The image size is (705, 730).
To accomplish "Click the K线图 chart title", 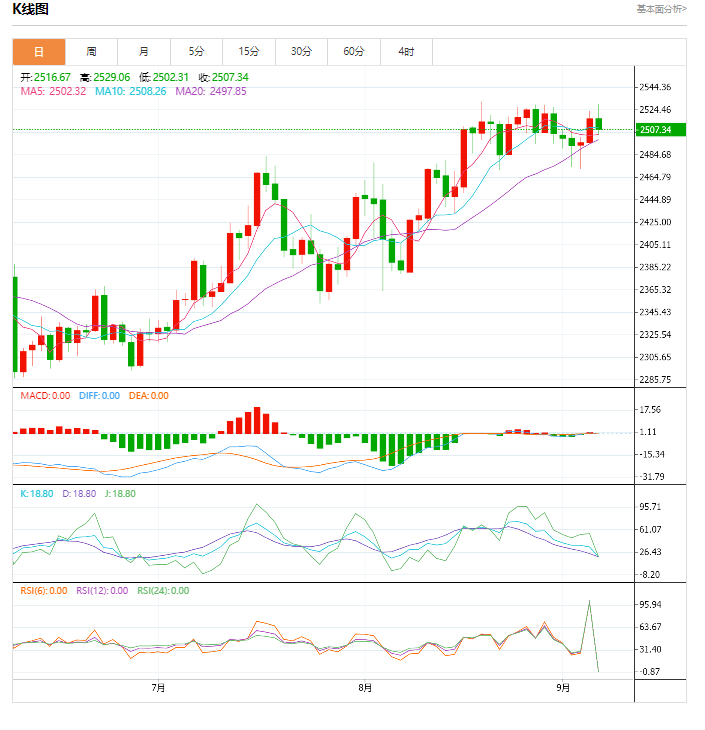I will tap(31, 9).
